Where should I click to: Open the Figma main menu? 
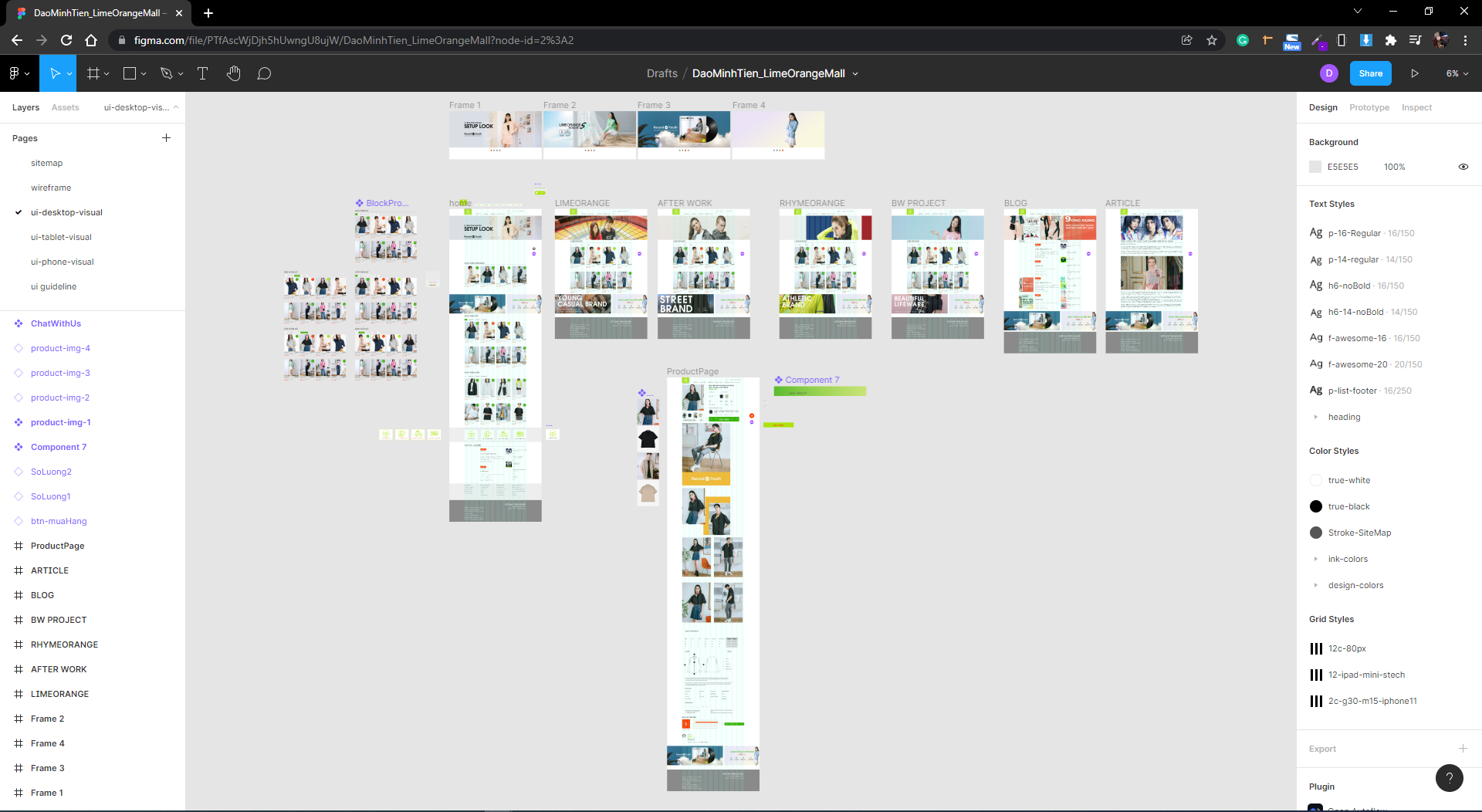(18, 73)
